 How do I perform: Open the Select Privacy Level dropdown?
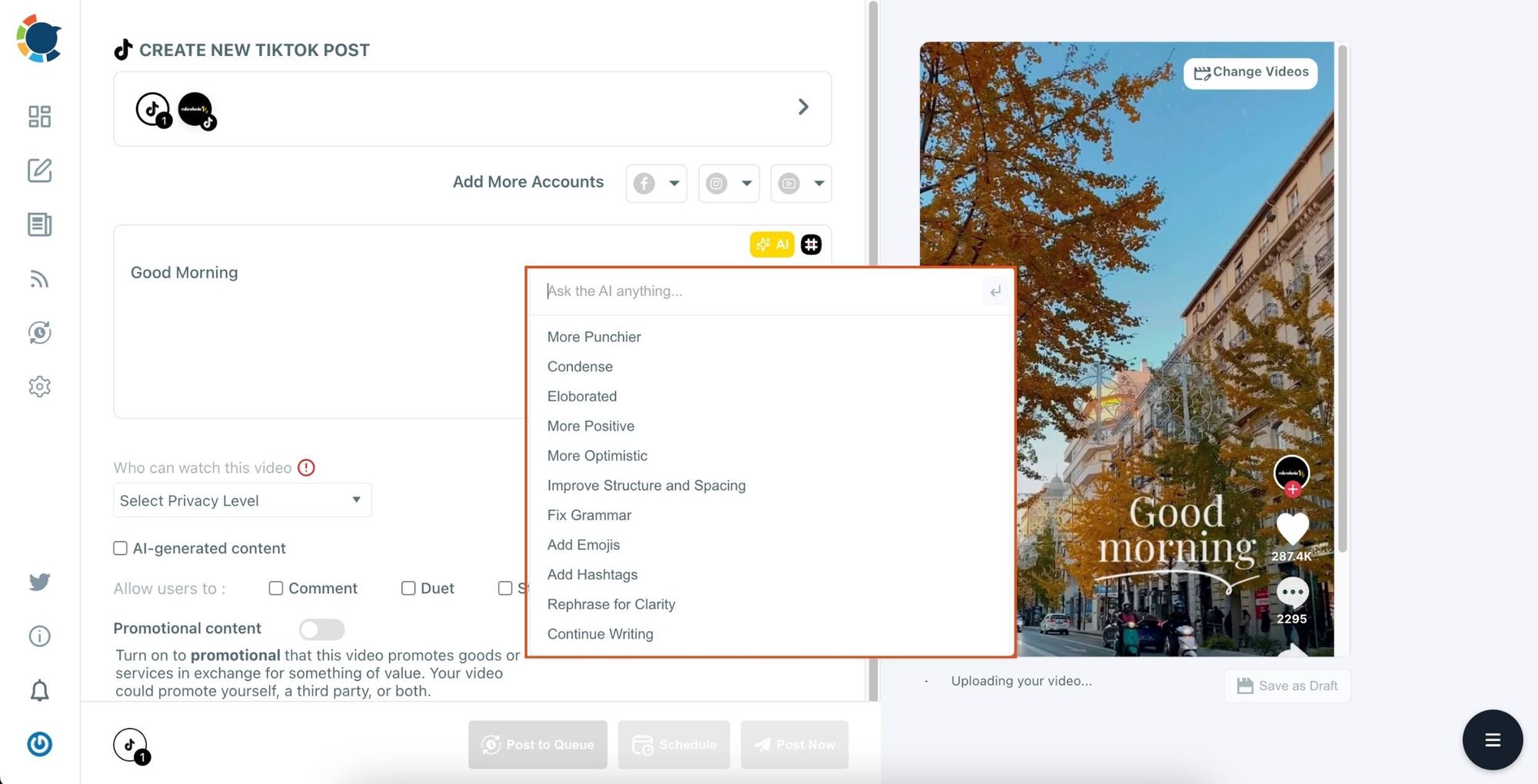coord(241,500)
